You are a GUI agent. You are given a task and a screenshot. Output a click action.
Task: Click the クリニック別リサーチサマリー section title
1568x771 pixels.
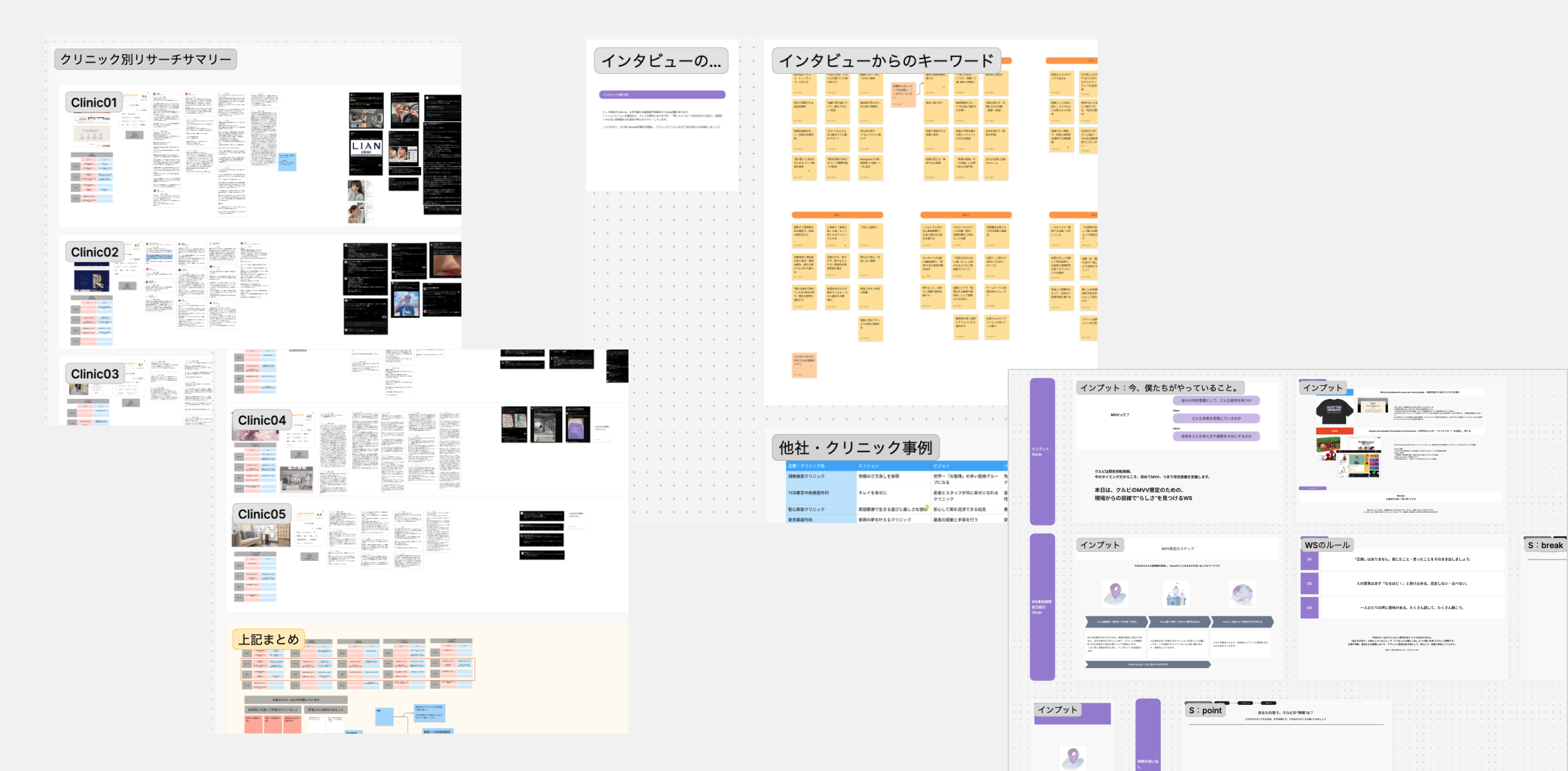point(145,59)
